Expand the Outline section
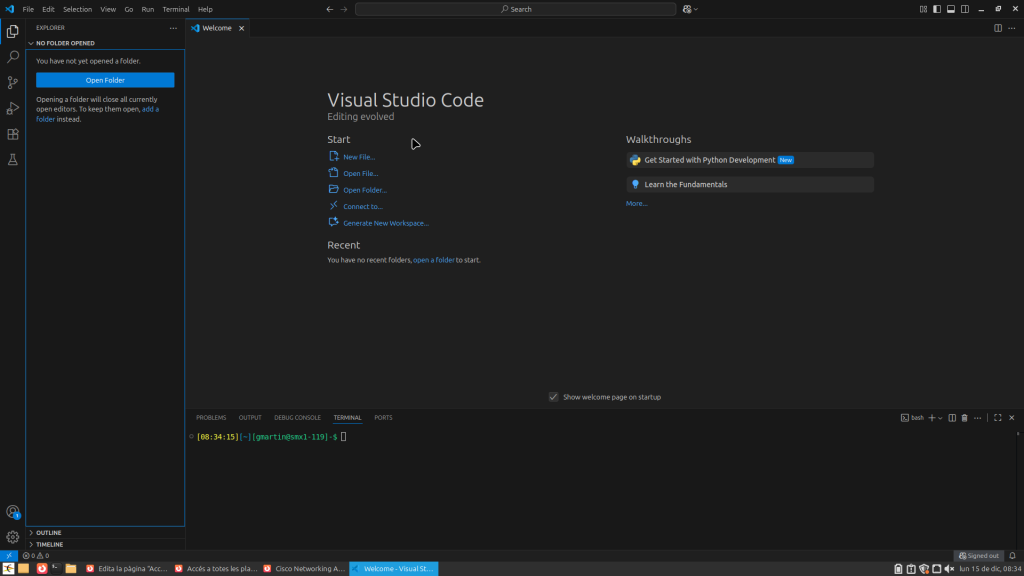Image resolution: width=1024 pixels, height=576 pixels. pos(48,533)
